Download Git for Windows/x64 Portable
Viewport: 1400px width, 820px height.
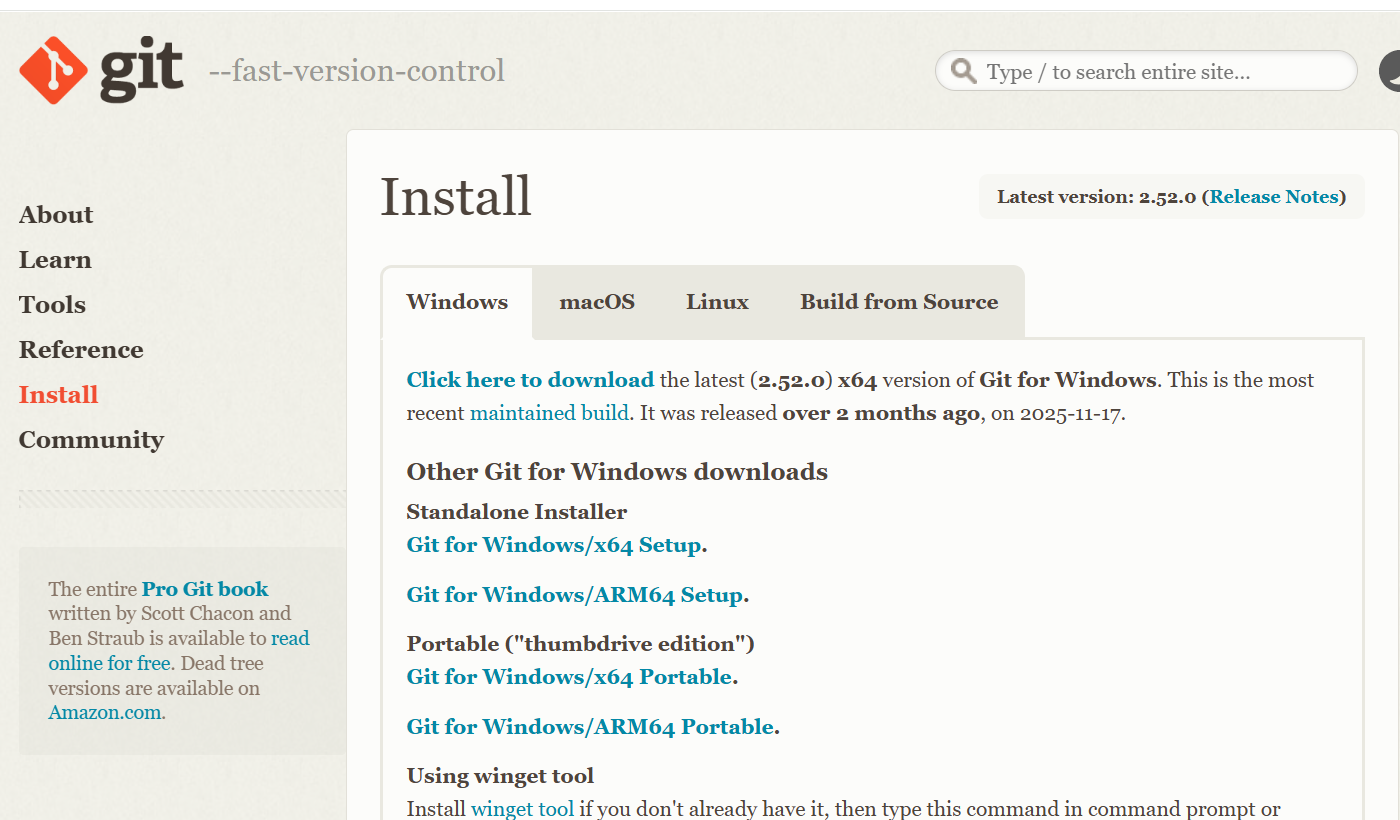[x=569, y=677]
